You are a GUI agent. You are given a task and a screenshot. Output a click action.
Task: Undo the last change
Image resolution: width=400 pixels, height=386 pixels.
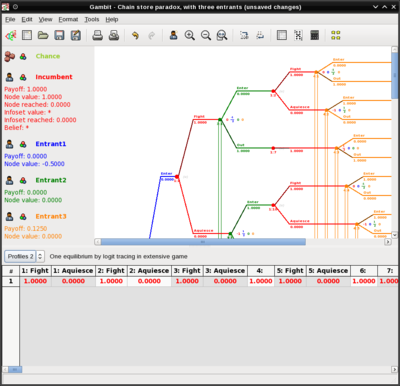[135, 35]
